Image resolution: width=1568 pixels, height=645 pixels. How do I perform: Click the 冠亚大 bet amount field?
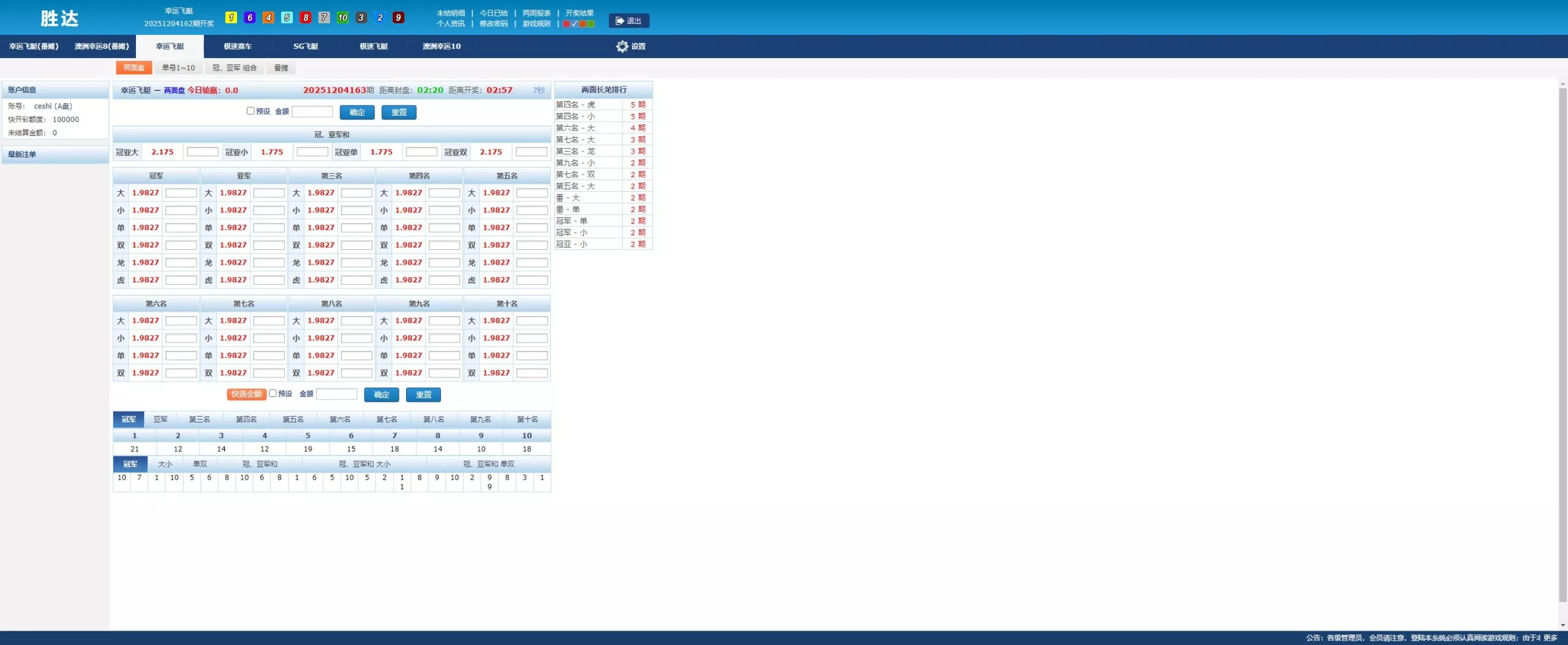pyautogui.click(x=202, y=152)
